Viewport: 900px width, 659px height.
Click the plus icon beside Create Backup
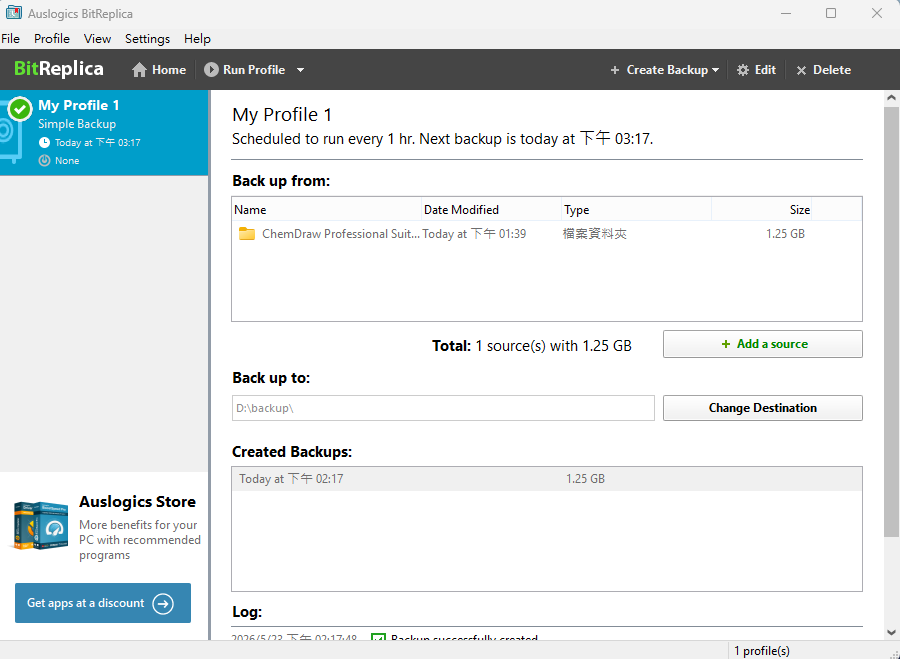[615, 70]
